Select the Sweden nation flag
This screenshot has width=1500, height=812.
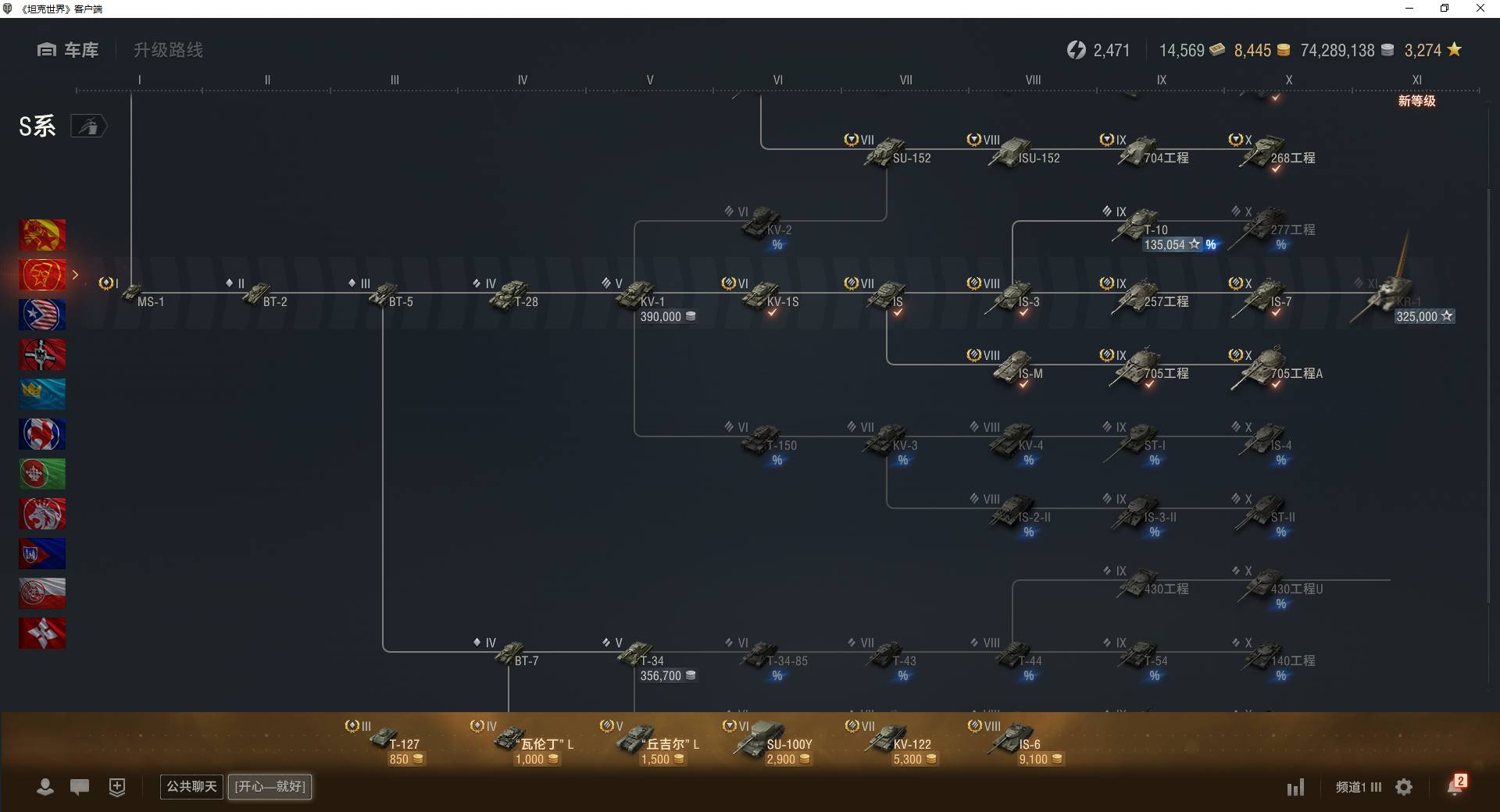coord(42,394)
